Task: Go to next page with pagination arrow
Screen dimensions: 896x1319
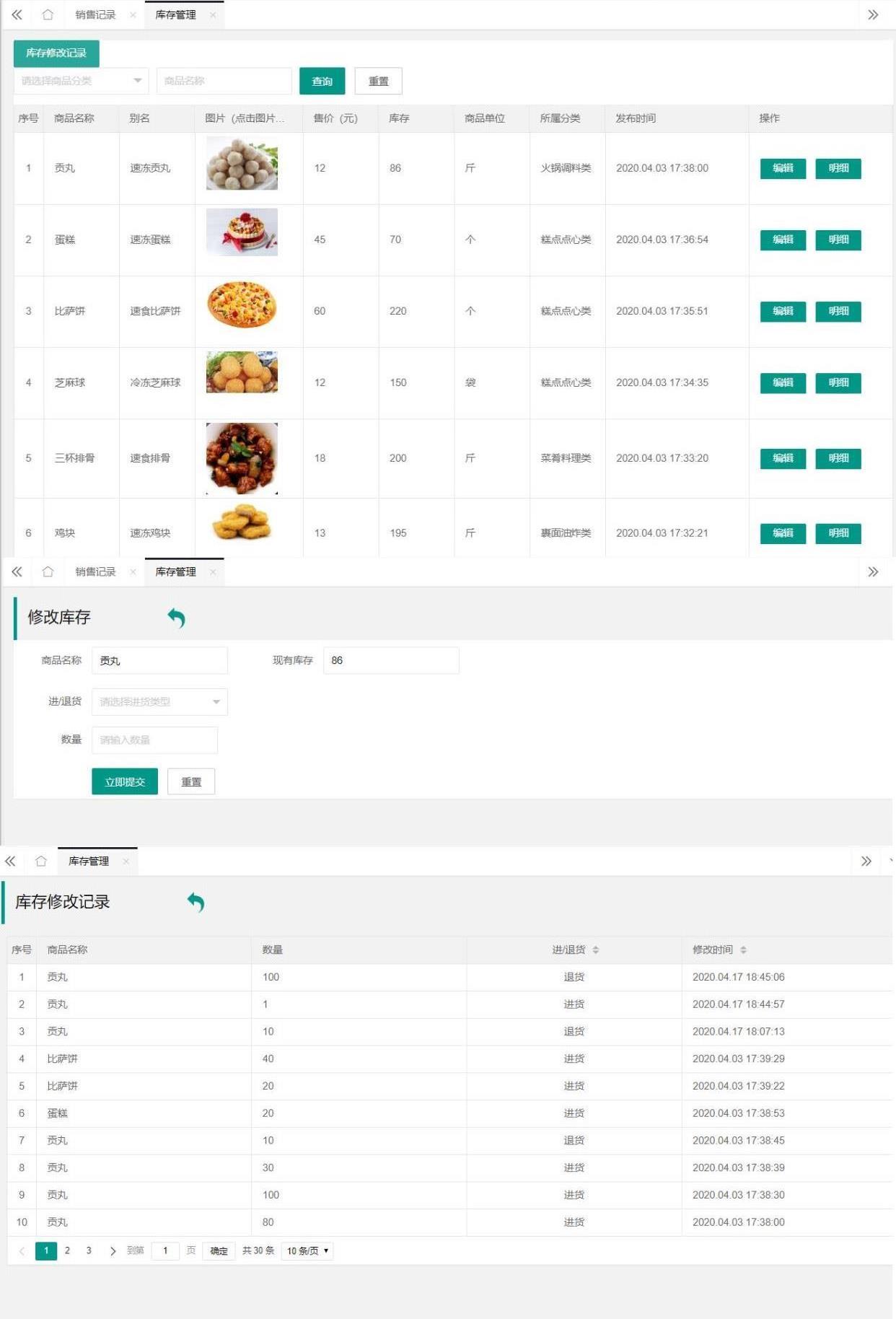Action: pyautogui.click(x=113, y=1250)
